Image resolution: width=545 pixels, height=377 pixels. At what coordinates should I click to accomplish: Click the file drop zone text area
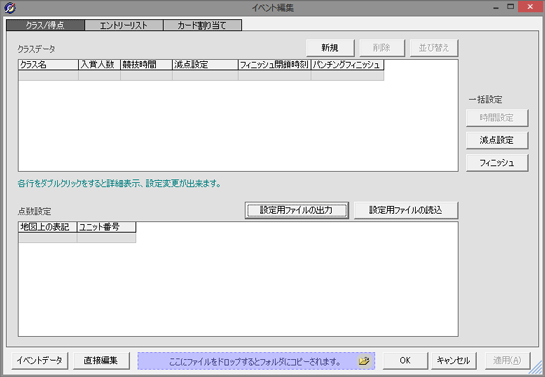[x=255, y=361]
